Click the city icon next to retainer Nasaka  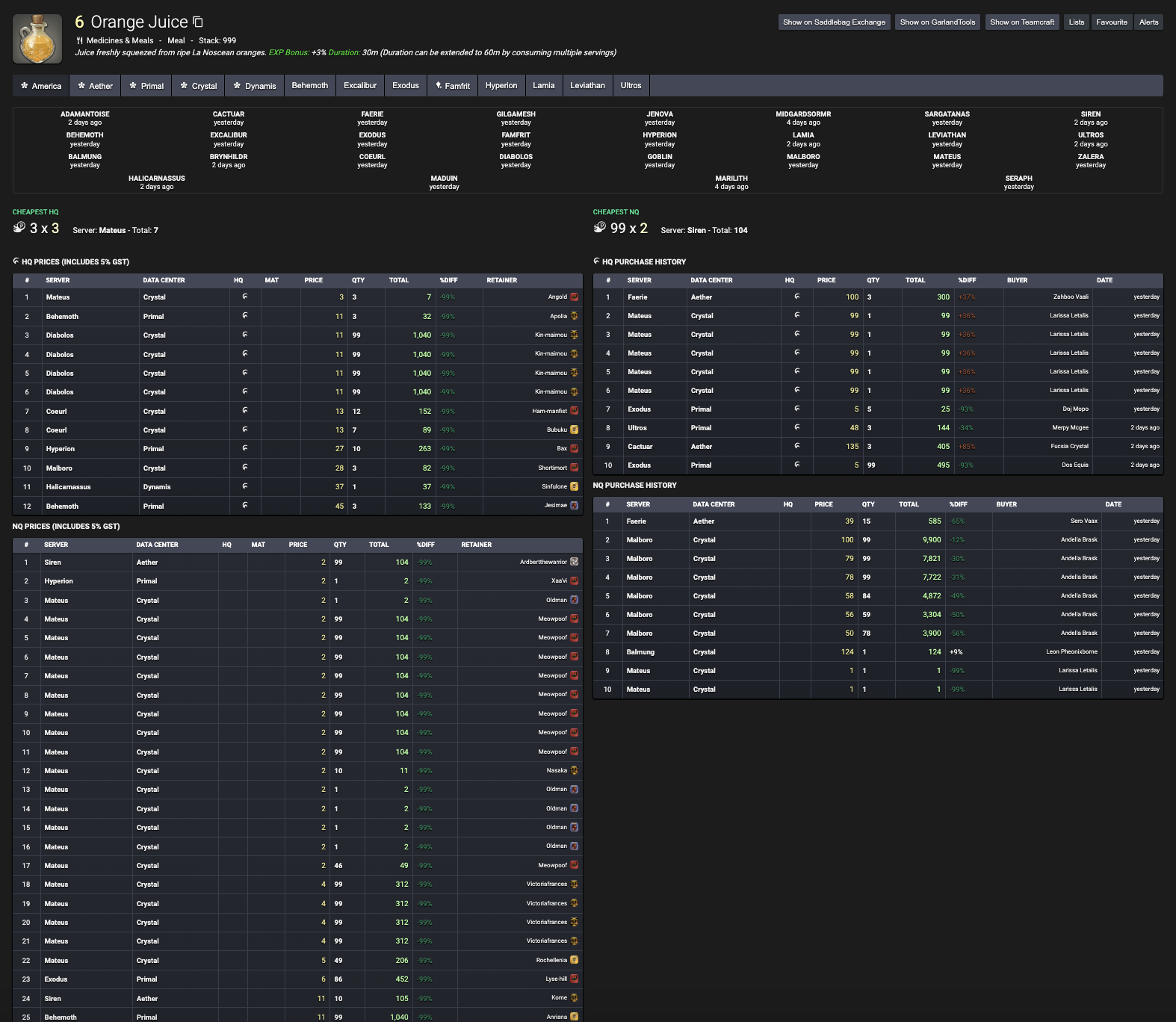[575, 770]
